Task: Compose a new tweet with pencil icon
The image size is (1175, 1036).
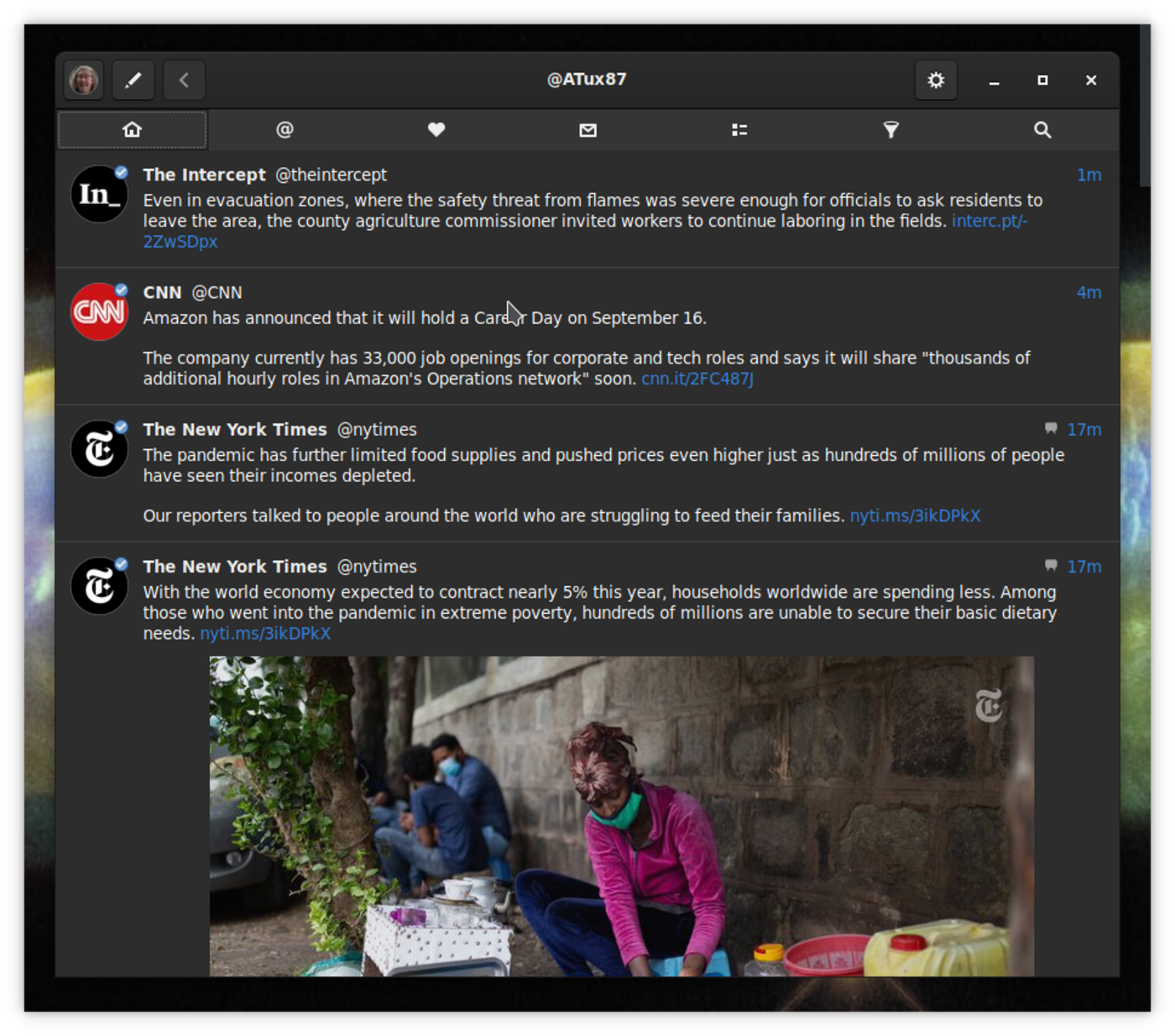Action: point(133,81)
